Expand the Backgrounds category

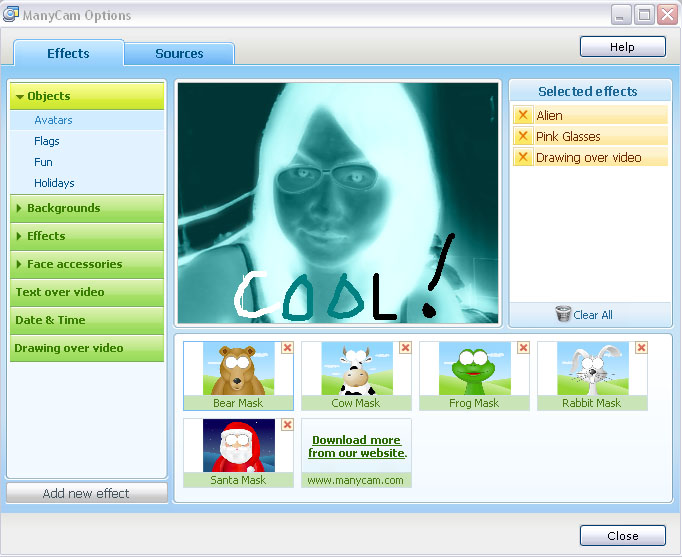point(87,208)
